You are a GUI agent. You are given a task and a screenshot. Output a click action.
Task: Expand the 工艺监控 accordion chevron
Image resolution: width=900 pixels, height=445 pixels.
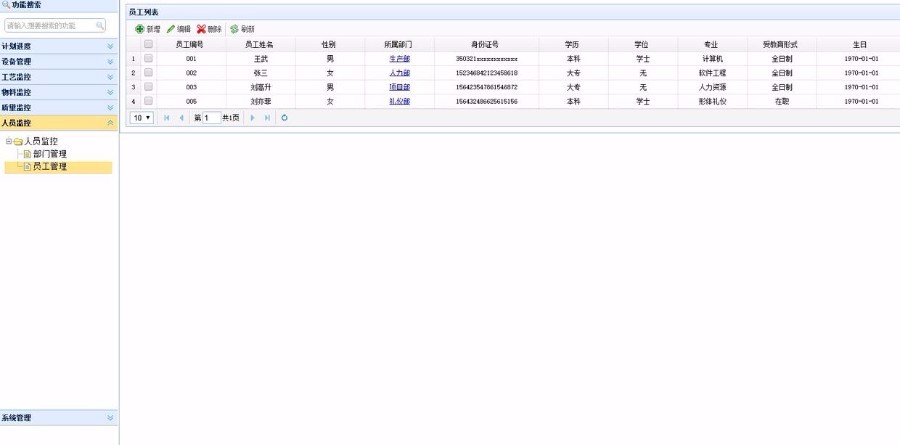click(110, 77)
